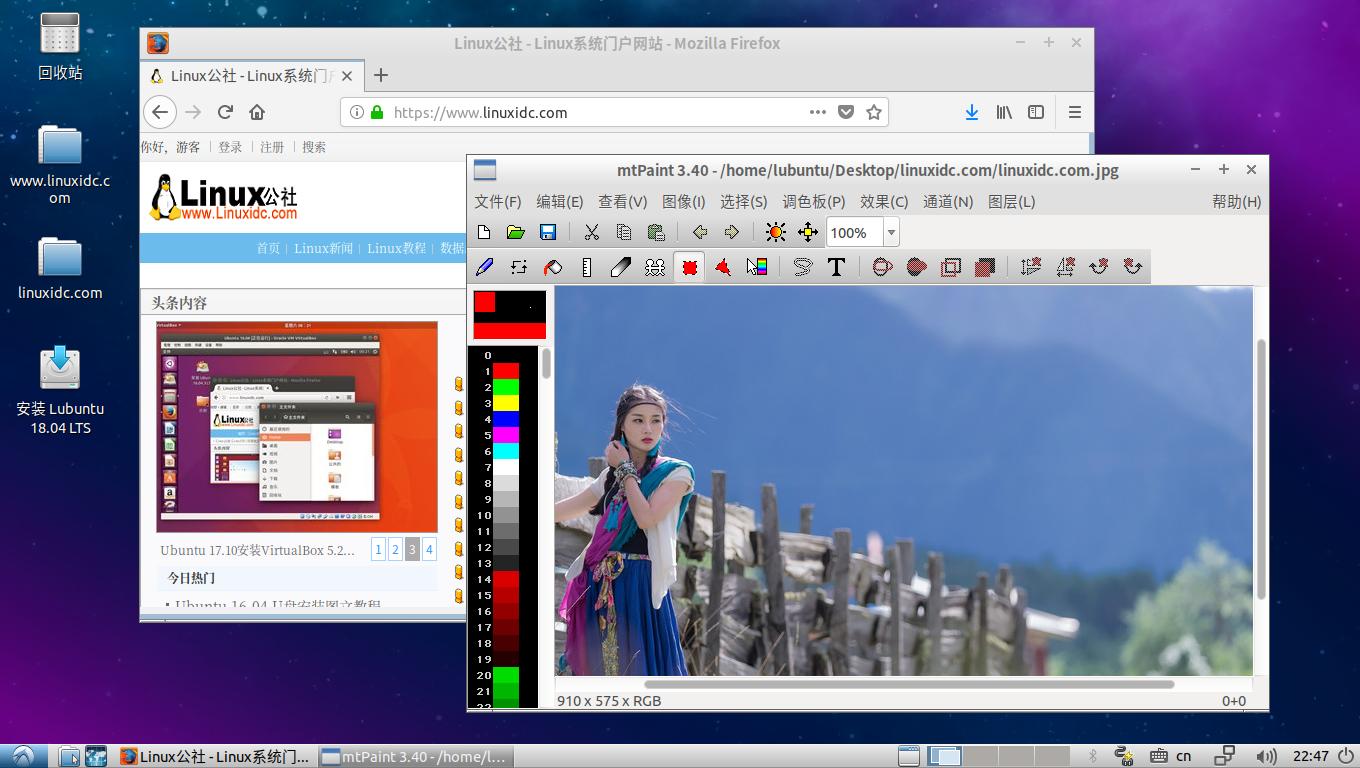Activate the Clone tool
Screen dimensions: 1360x768
(x=655, y=266)
